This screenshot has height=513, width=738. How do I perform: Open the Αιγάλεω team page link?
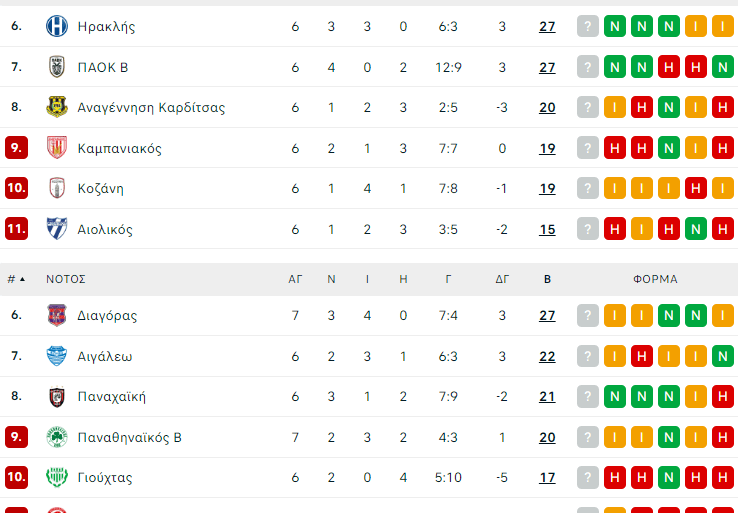[x=105, y=356]
